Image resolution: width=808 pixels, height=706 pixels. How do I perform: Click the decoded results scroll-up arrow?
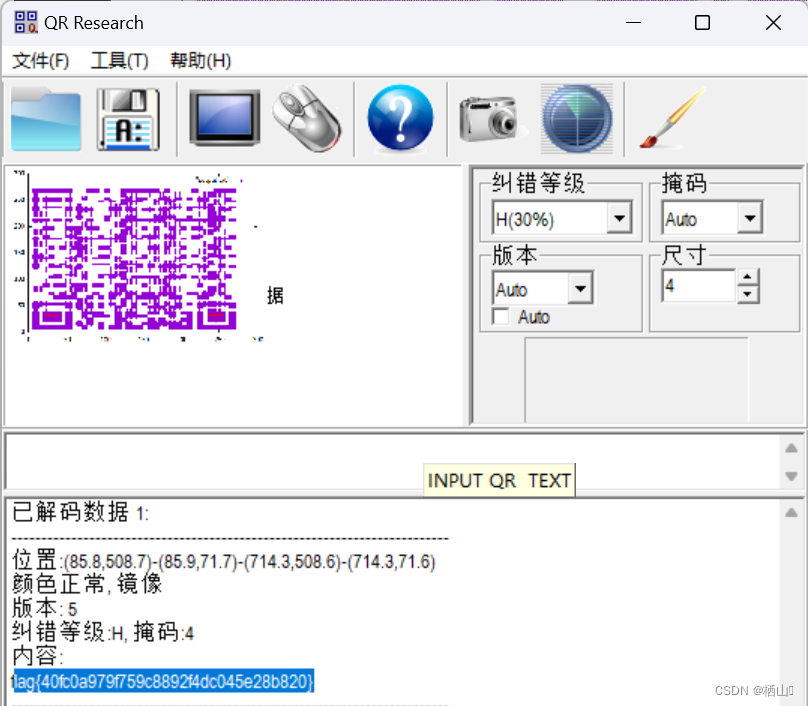point(792,512)
